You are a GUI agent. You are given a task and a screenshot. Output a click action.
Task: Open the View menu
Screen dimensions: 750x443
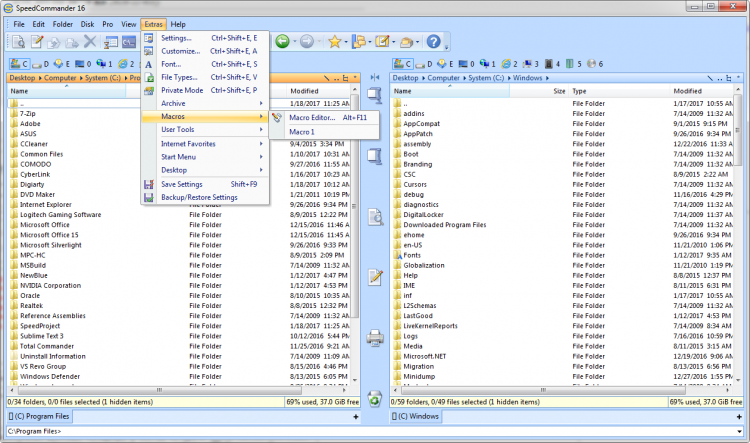129,24
